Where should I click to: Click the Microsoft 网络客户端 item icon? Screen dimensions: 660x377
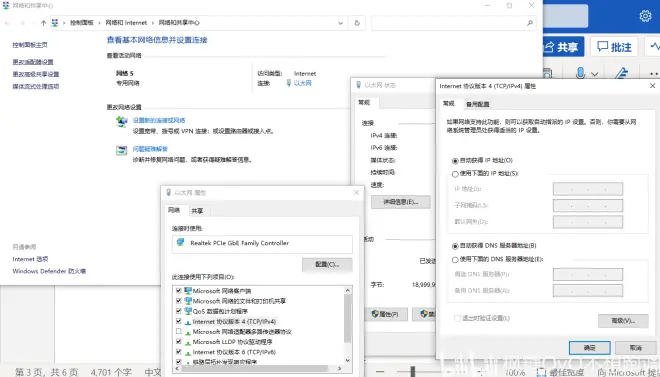click(x=188, y=291)
